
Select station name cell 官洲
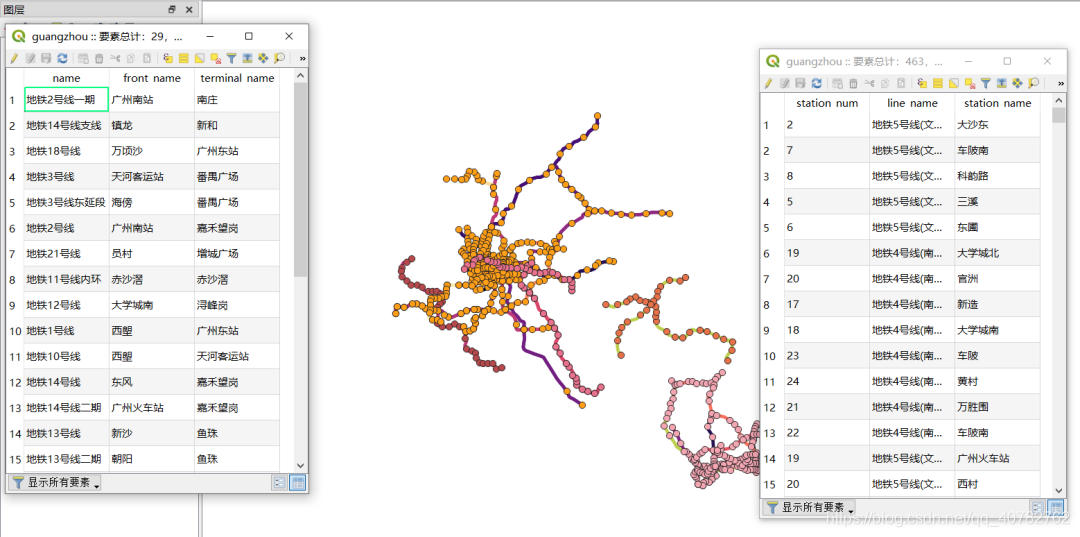click(997, 279)
